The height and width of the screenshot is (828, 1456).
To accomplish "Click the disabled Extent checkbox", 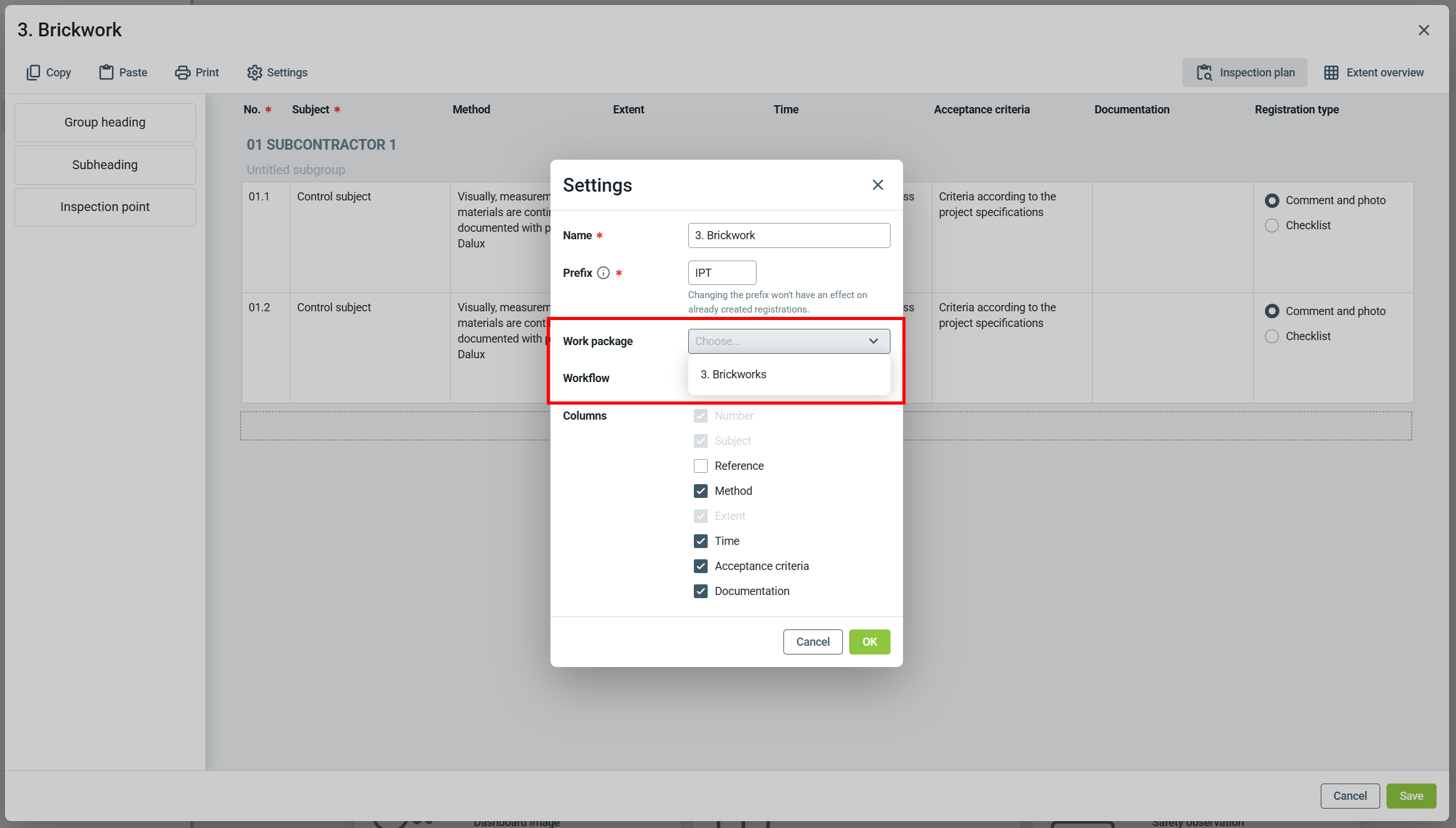I will point(701,516).
